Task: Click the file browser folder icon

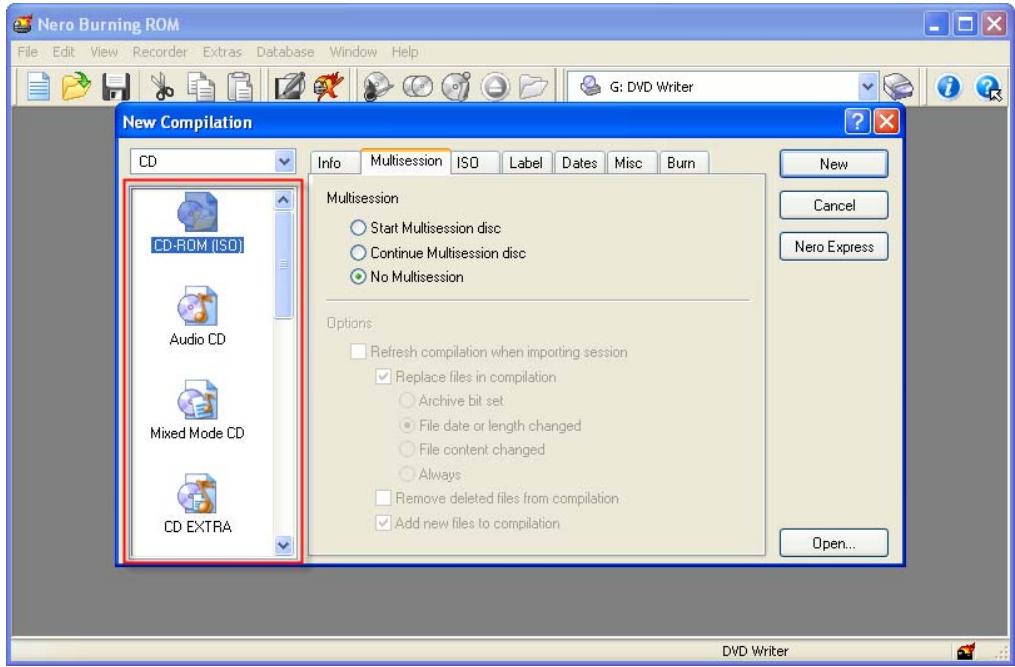Action: pos(533,87)
